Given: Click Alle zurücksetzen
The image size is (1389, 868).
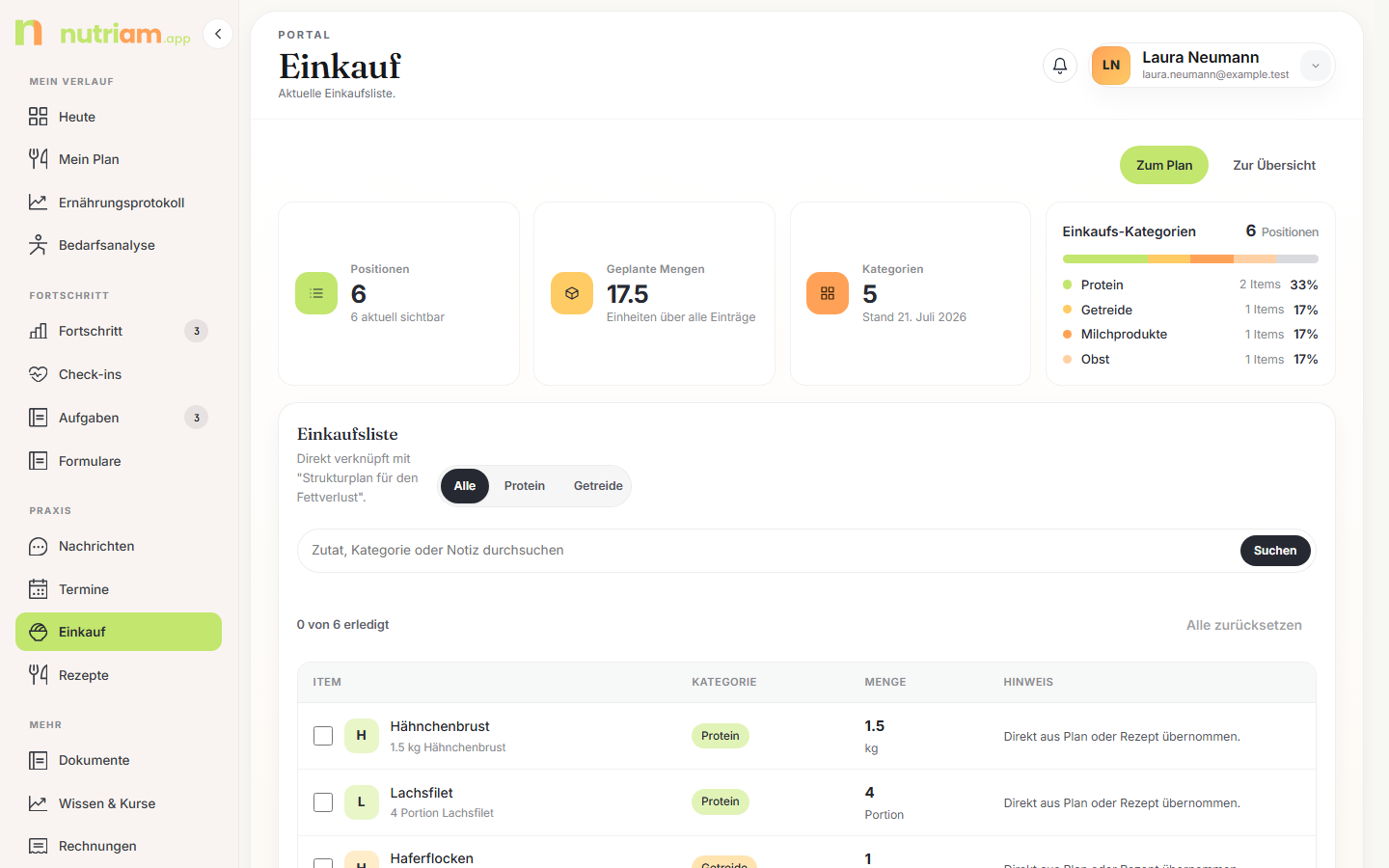Looking at the screenshot, I should point(1244,625).
